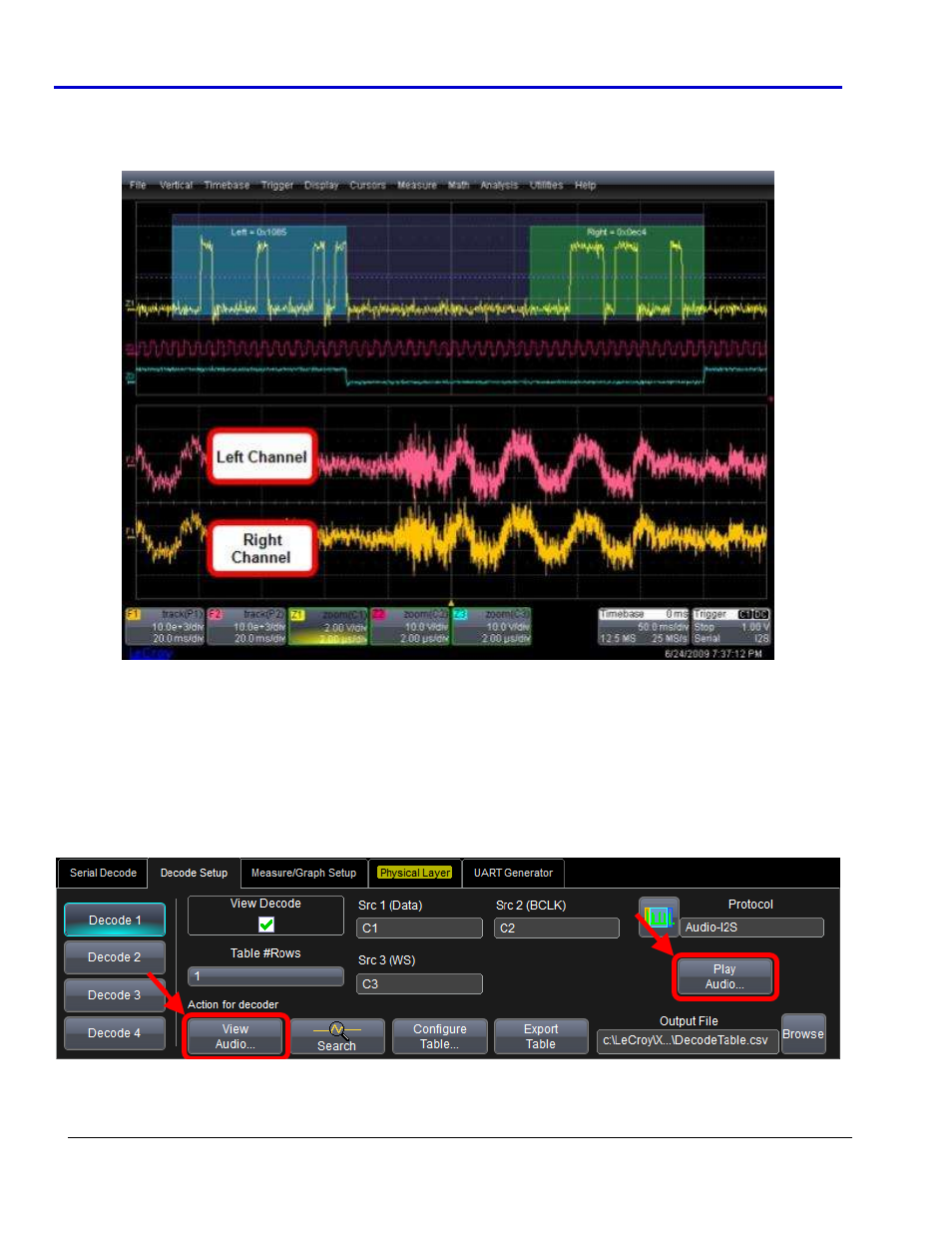The width and height of the screenshot is (952, 1233).
Task: Open the Physical Layer tab
Action: tap(415, 874)
